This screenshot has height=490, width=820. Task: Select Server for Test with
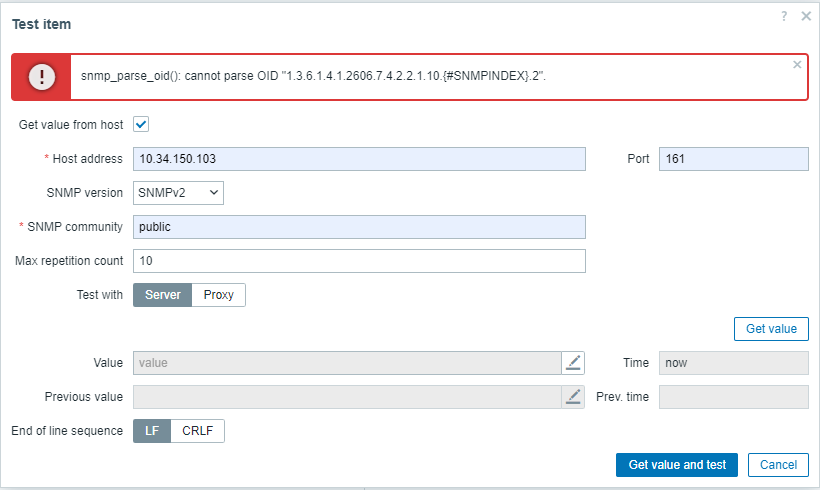tap(162, 295)
